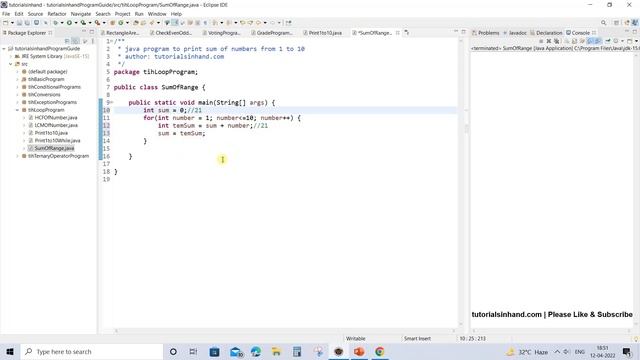Viewport: 640px width, 360px height.
Task: Collapse the tihLoopProgram package
Action: (18, 110)
